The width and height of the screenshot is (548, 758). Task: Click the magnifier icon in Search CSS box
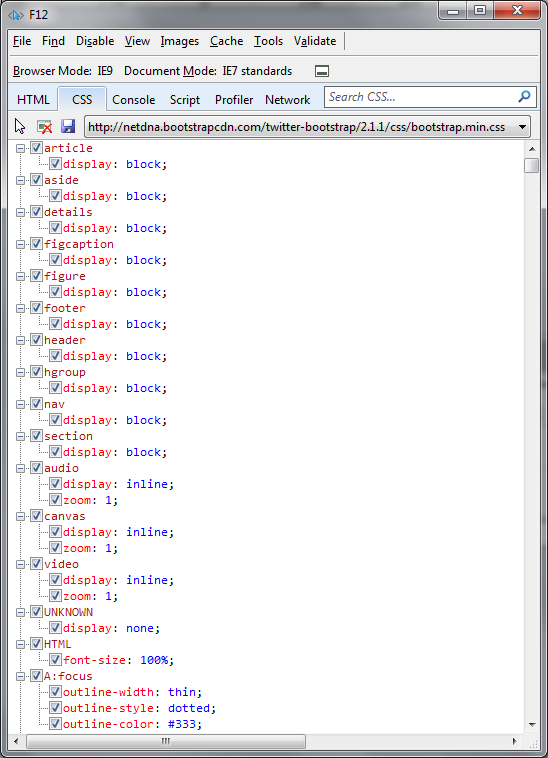[x=524, y=97]
